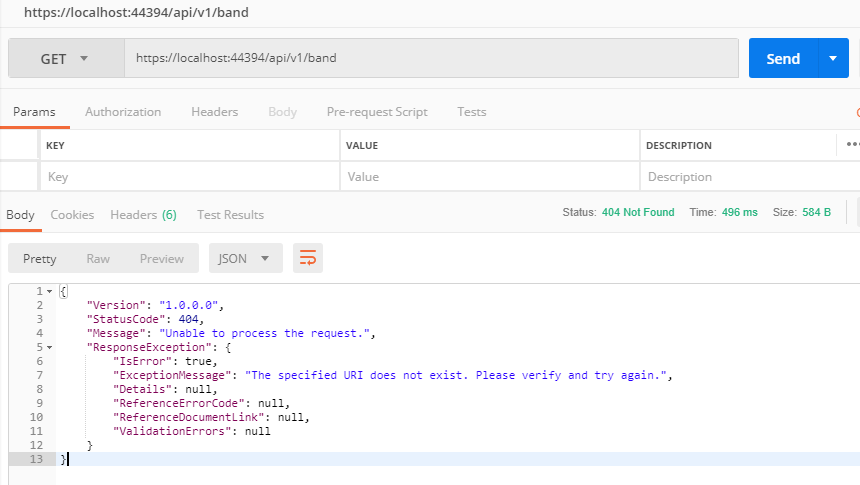Open the params table options ellipsis
This screenshot has height=485, width=860.
[x=852, y=145]
